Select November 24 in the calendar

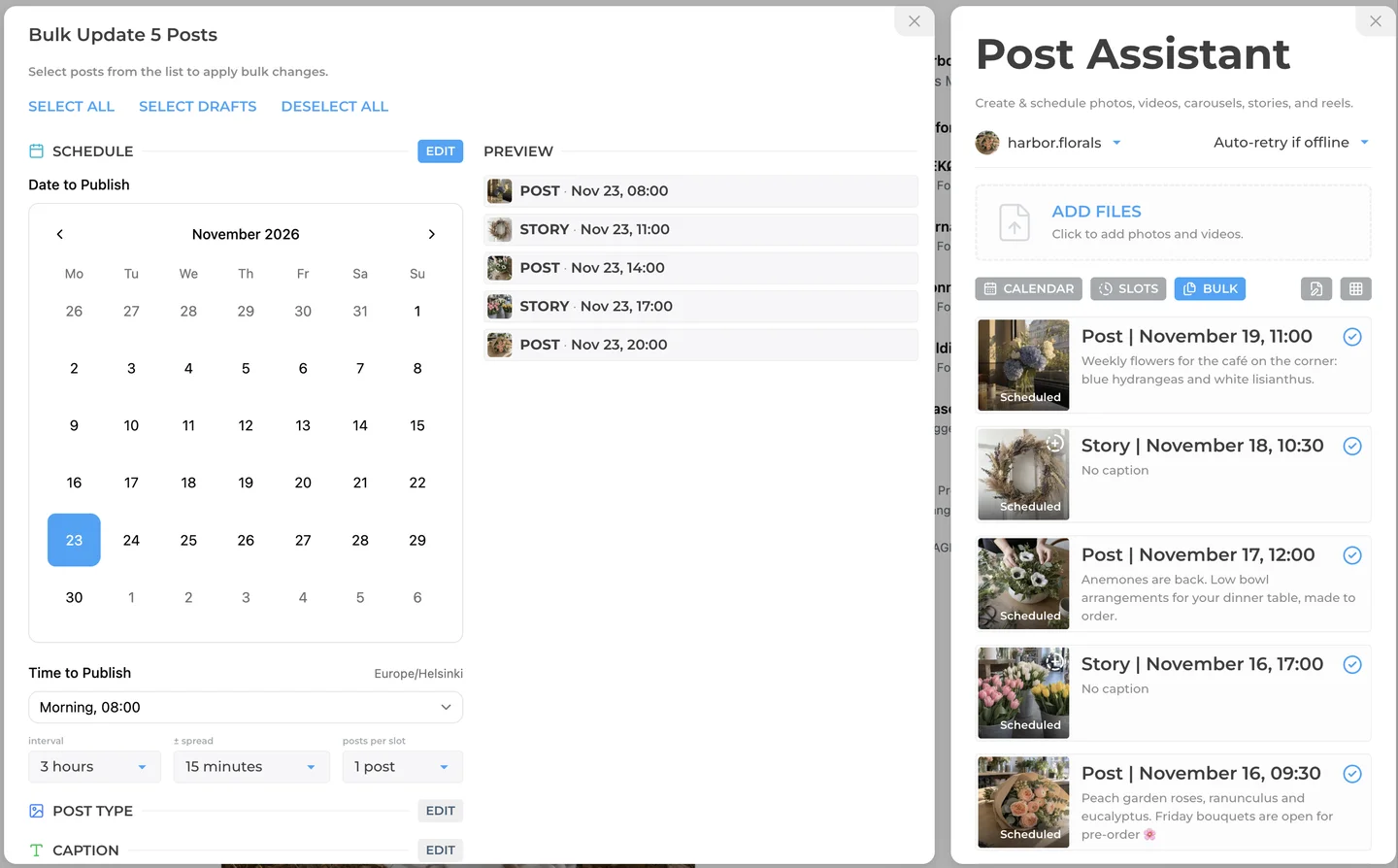131,540
